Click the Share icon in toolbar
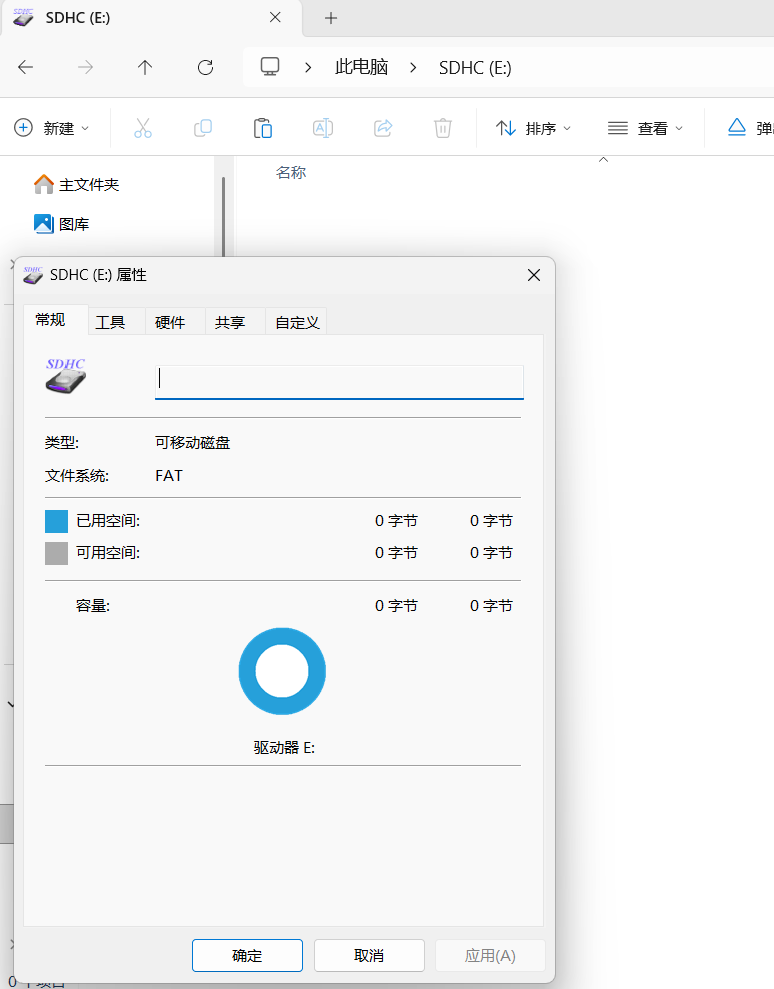Screen dimensions: 774x989 click(383, 128)
